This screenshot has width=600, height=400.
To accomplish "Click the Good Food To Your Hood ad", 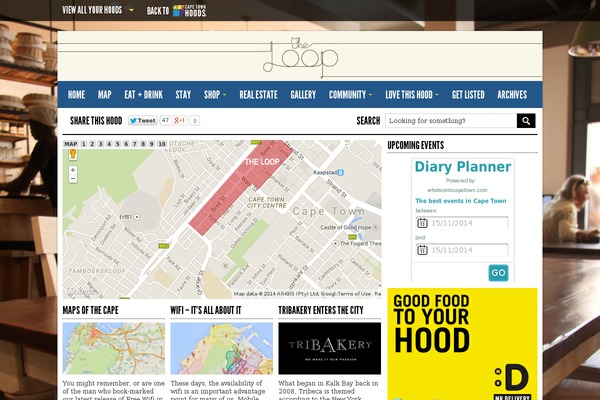I will coord(462,344).
